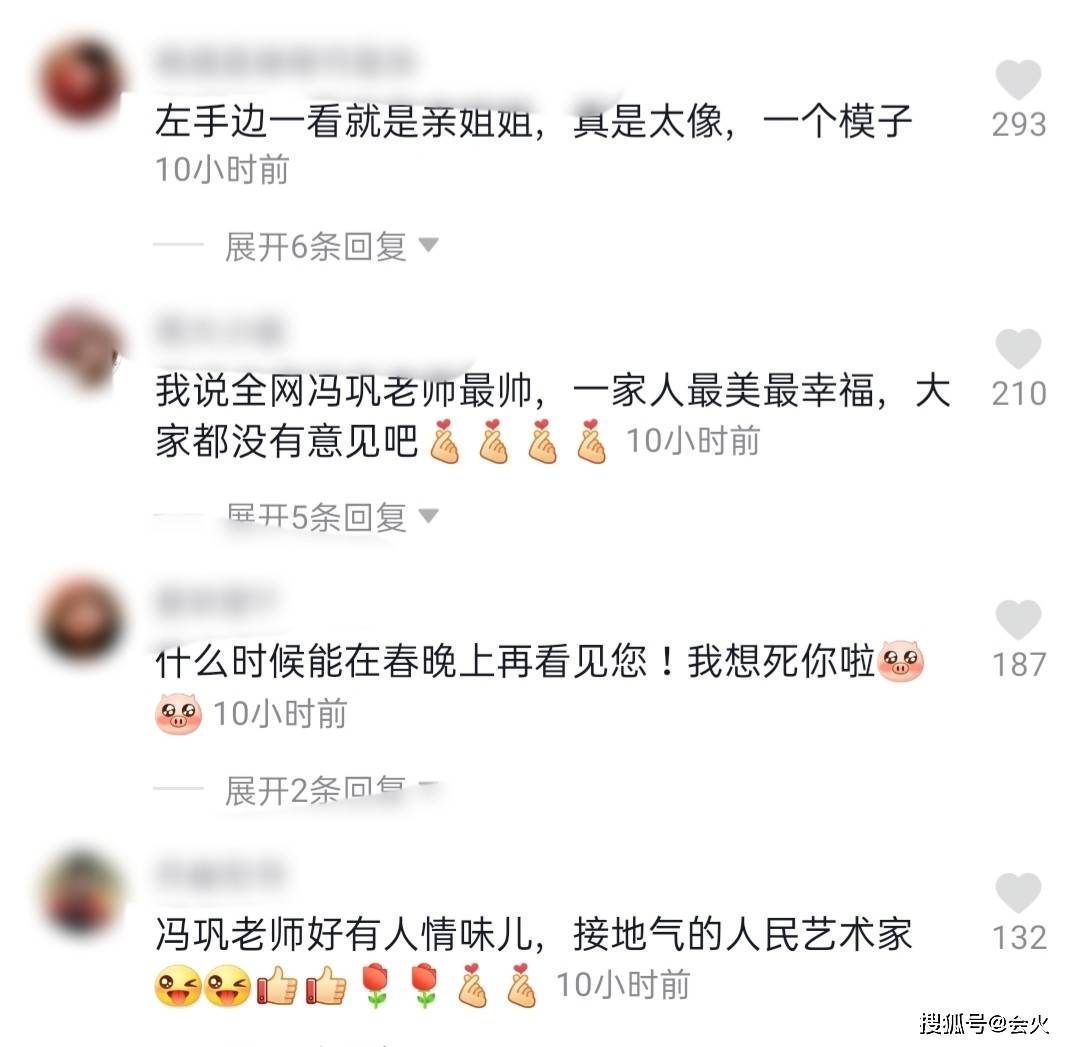Click the first rose emoji in last comment

(375, 986)
